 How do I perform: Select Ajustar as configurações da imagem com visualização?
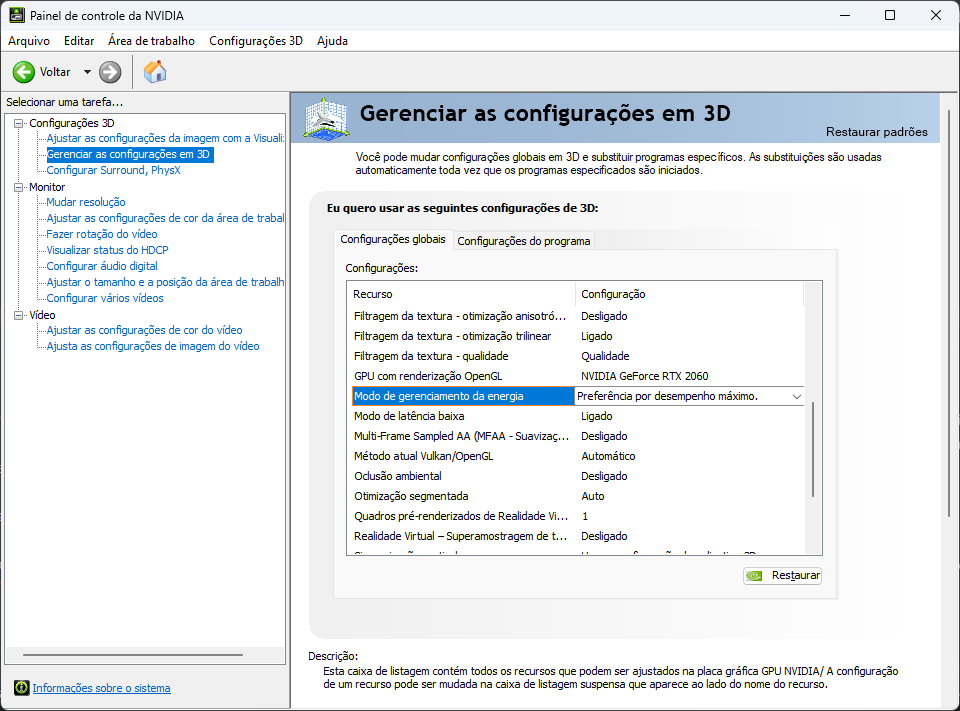click(165, 138)
